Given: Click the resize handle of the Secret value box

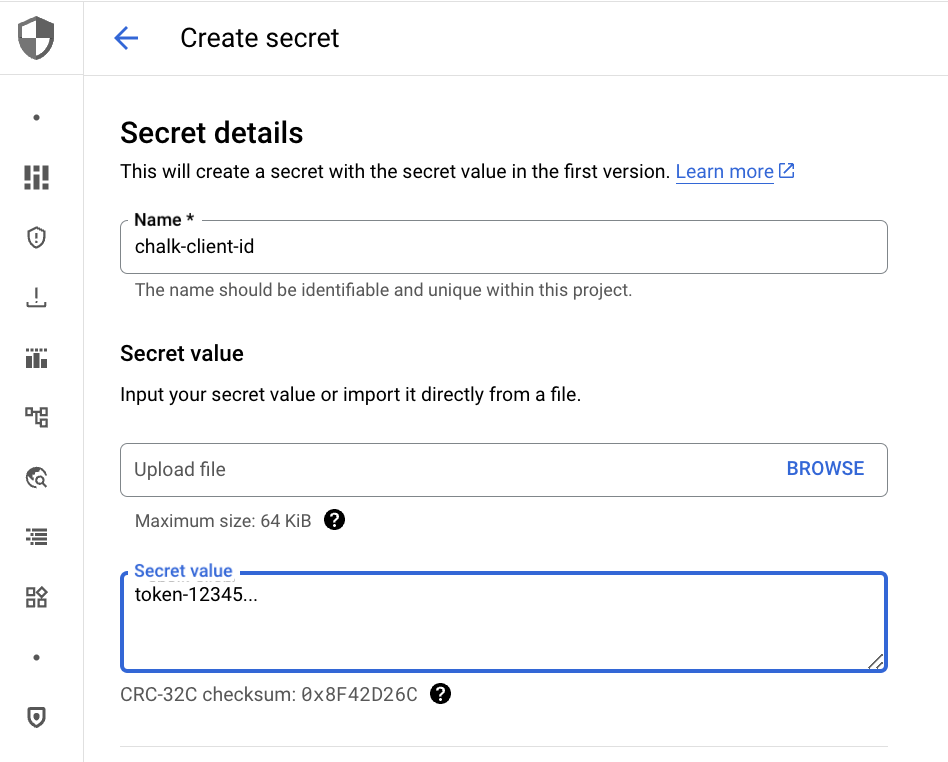Looking at the screenshot, I should coord(877,661).
